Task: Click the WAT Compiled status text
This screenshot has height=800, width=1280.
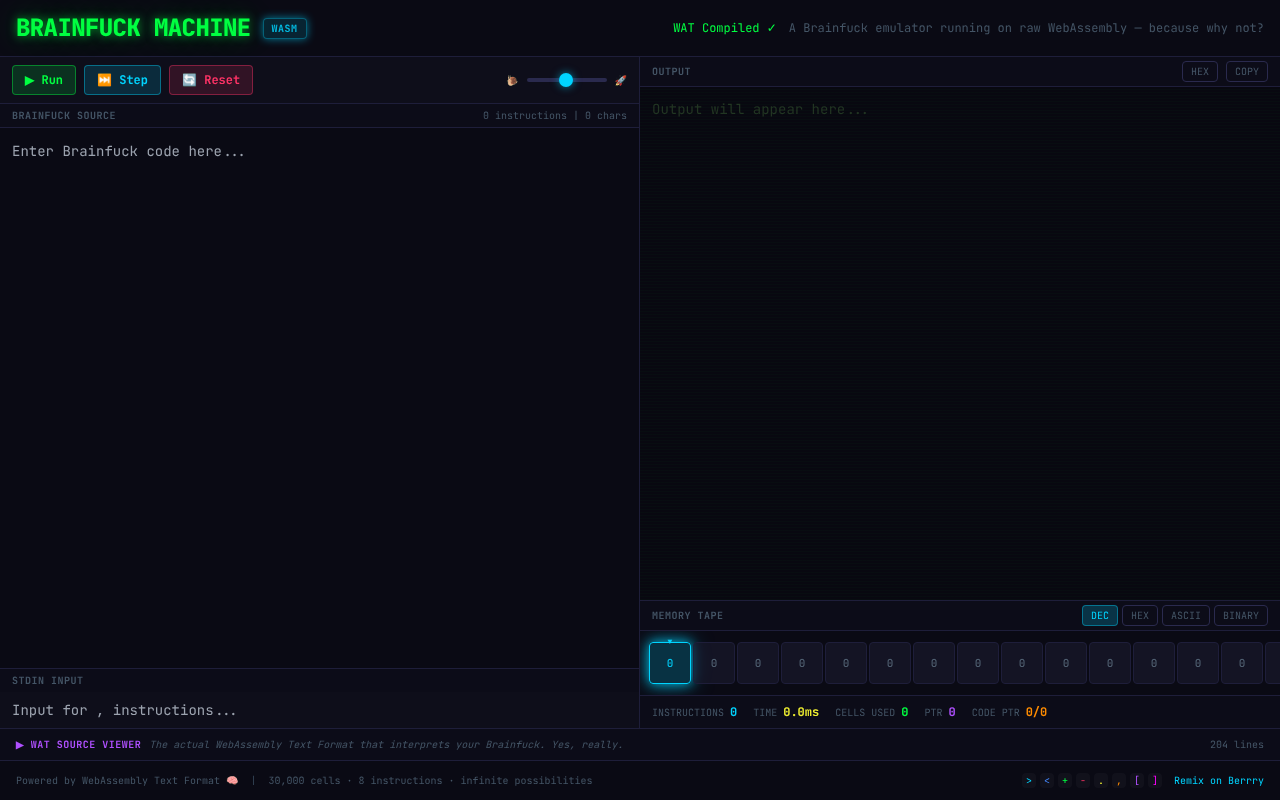Action: point(724,28)
